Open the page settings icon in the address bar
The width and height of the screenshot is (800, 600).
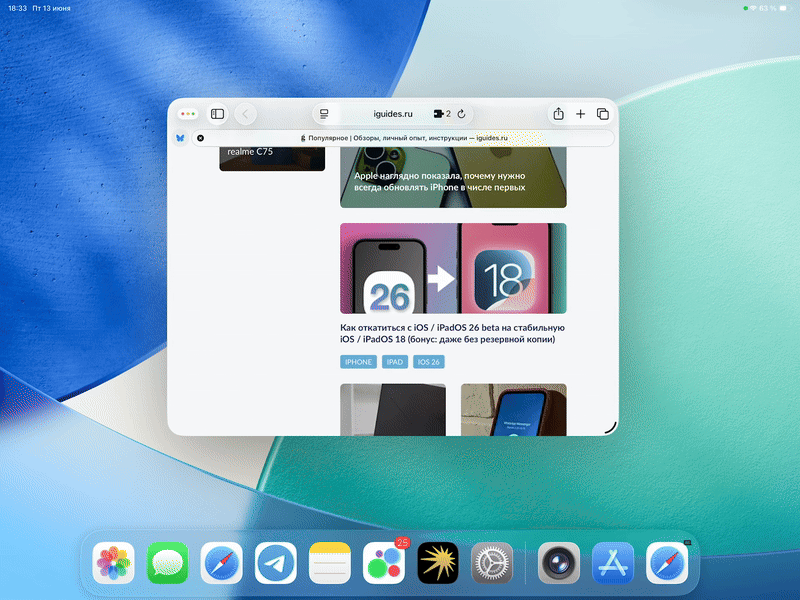[326, 113]
